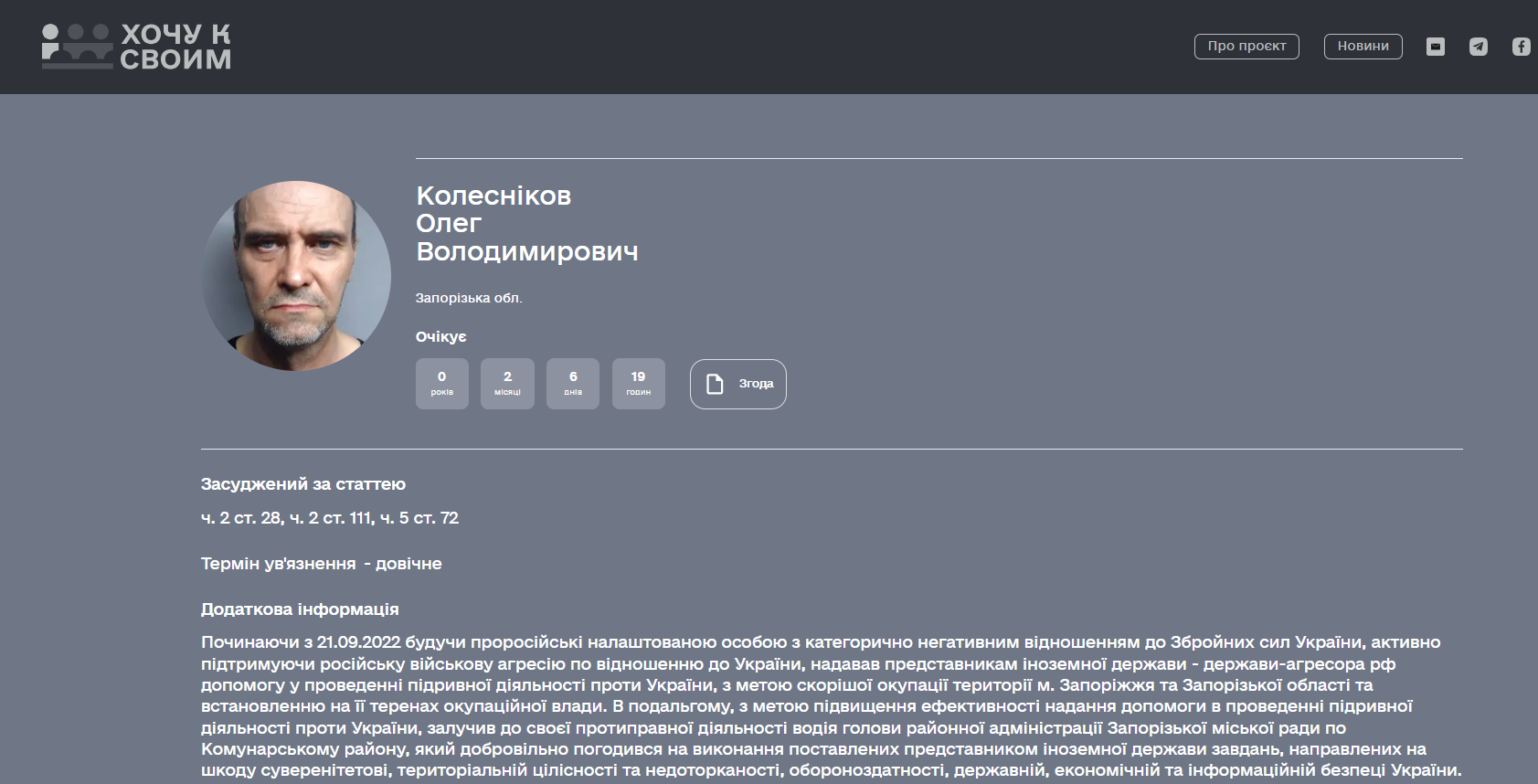Open the 'Про проєкт' page

pos(1246,47)
